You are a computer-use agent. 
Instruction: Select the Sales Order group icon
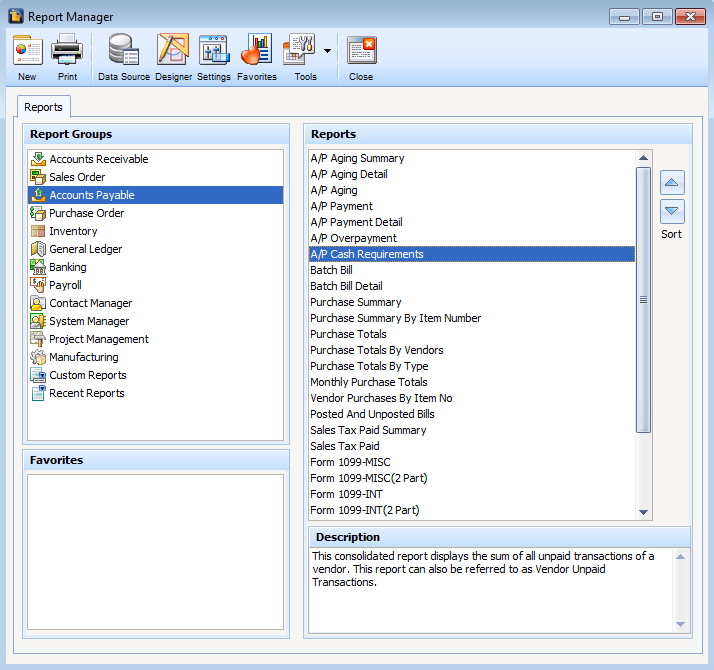[x=38, y=177]
